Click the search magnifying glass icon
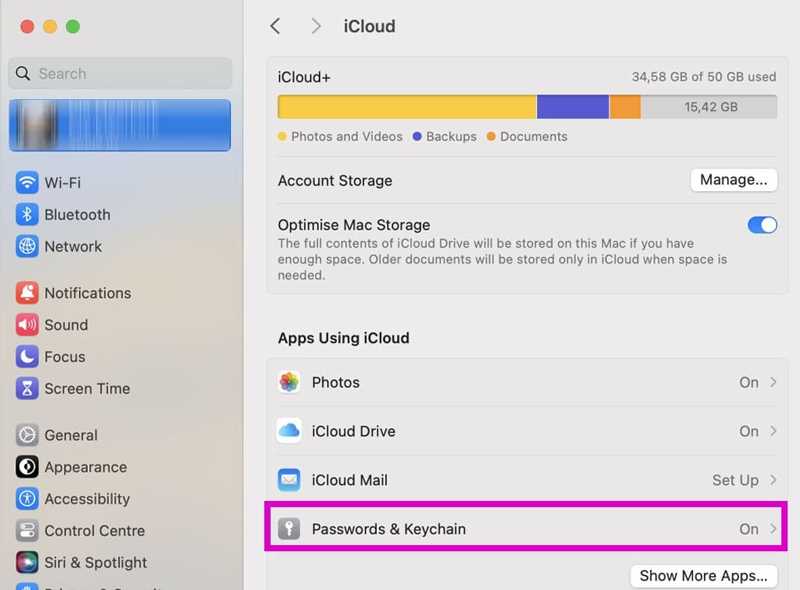This screenshot has width=800, height=590. (x=23, y=73)
